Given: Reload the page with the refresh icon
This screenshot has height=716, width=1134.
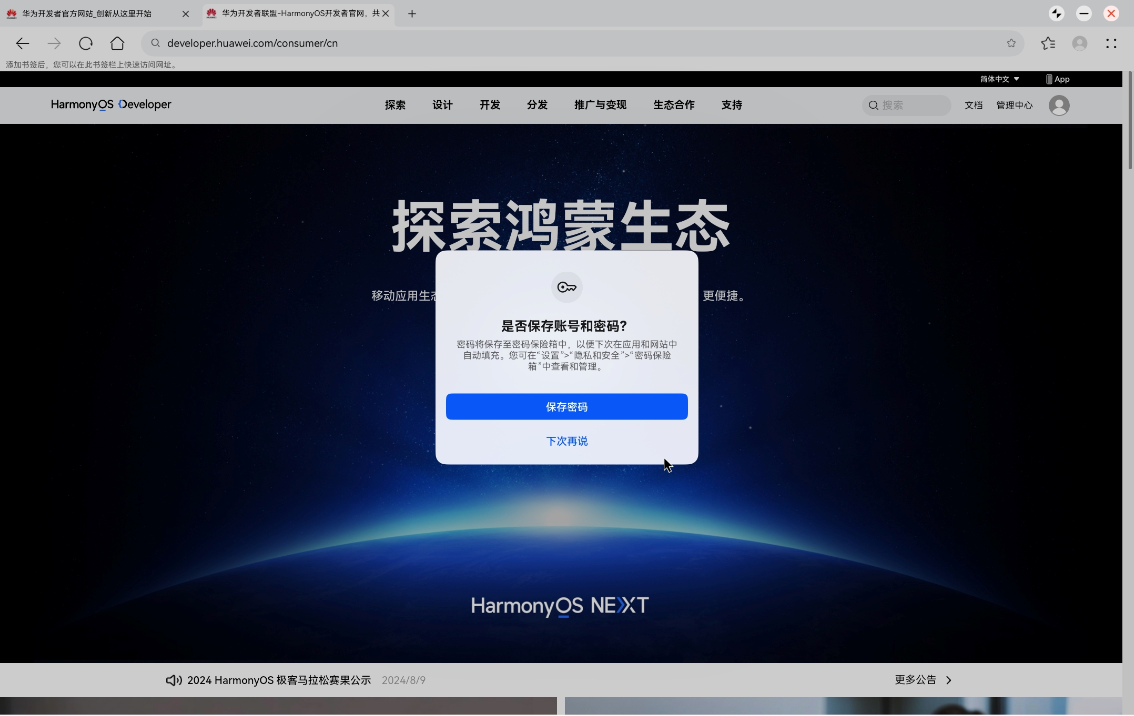Looking at the screenshot, I should (x=85, y=43).
